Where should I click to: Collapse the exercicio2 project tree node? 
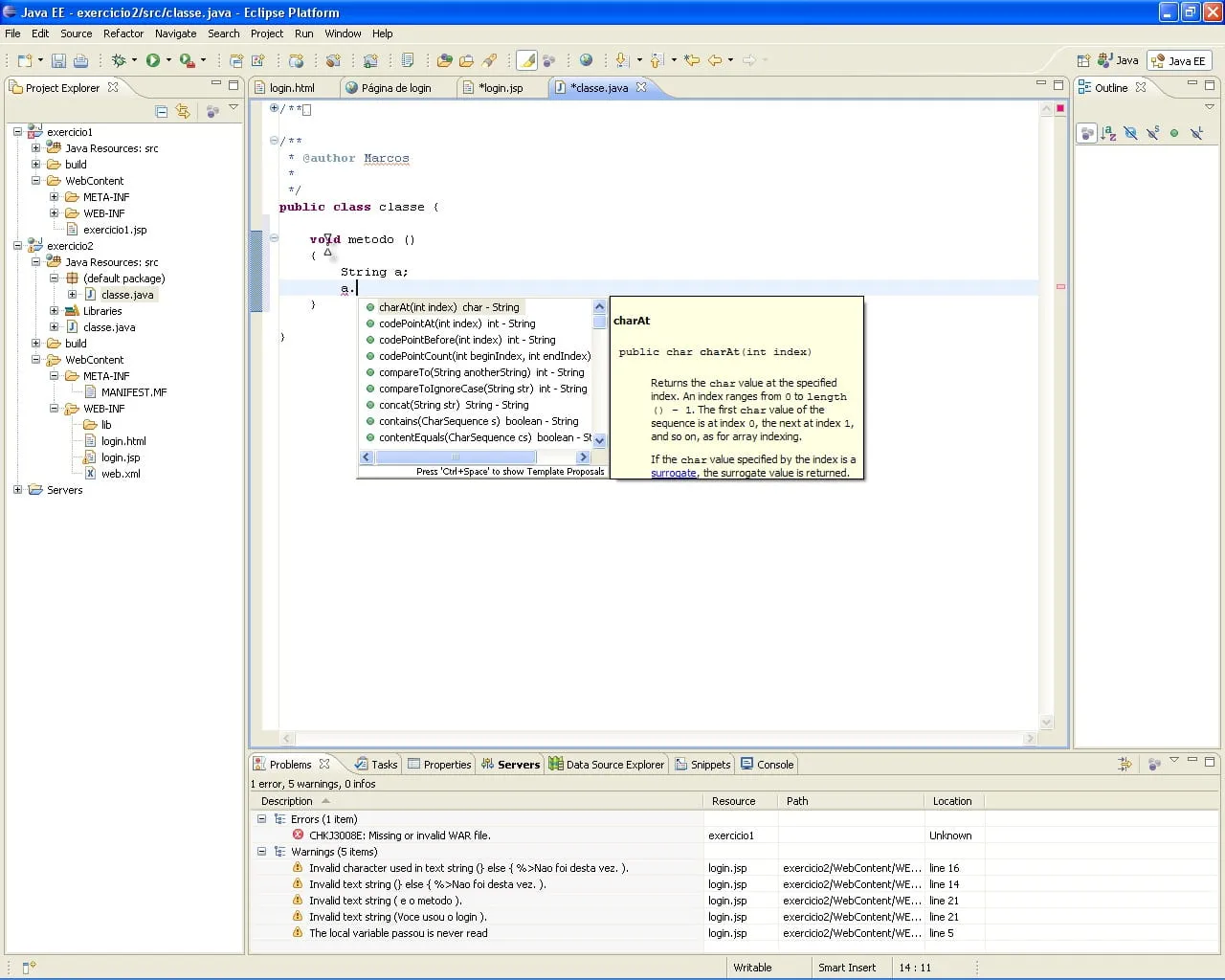click(x=18, y=246)
